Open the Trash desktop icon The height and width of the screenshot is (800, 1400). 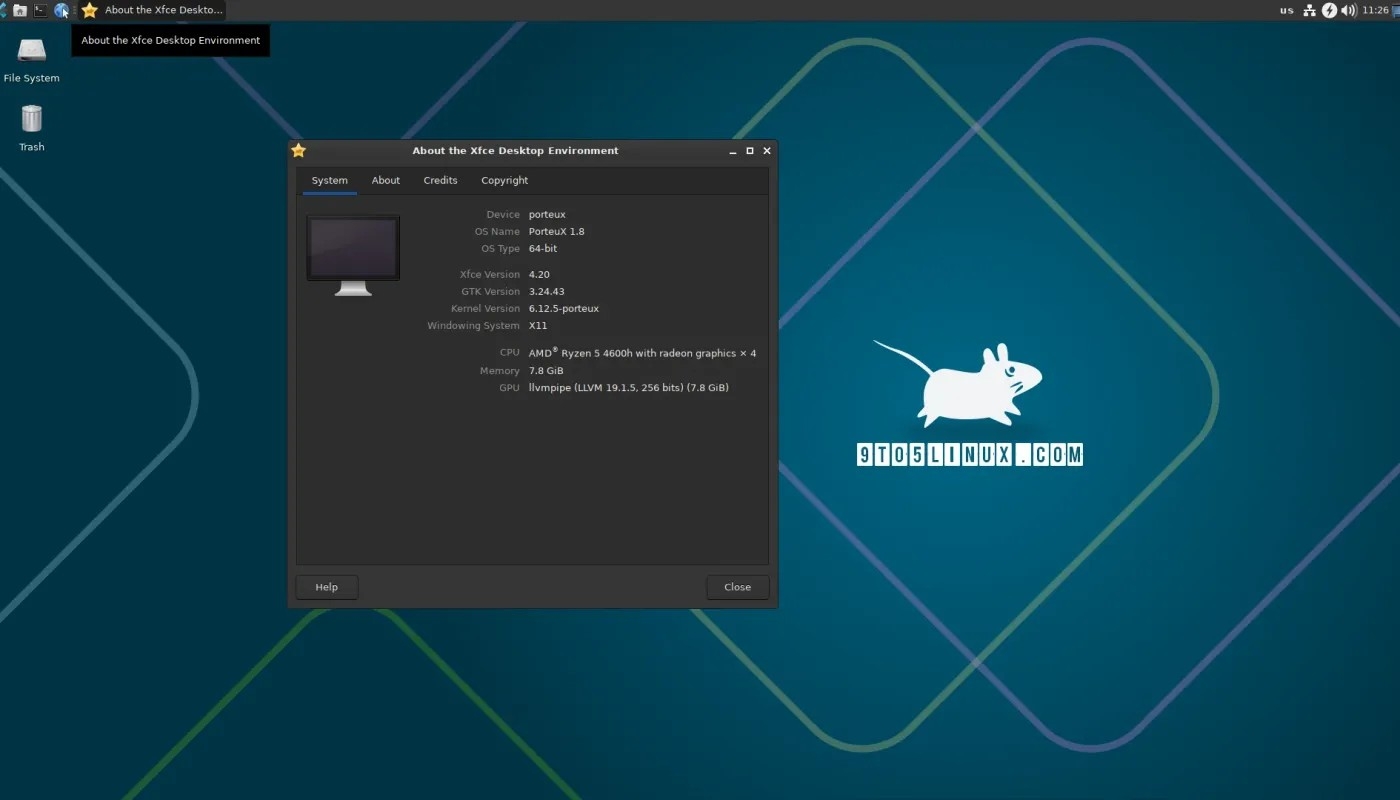[31, 120]
